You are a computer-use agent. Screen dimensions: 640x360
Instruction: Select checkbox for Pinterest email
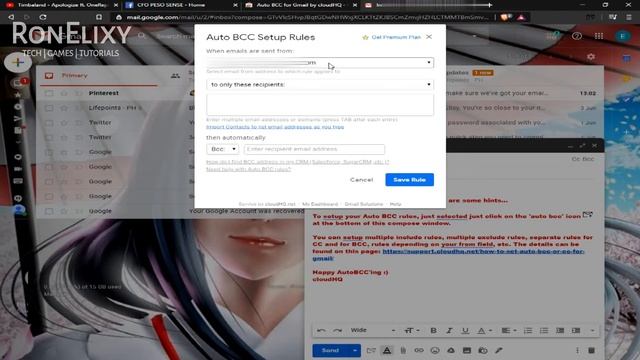[49, 93]
